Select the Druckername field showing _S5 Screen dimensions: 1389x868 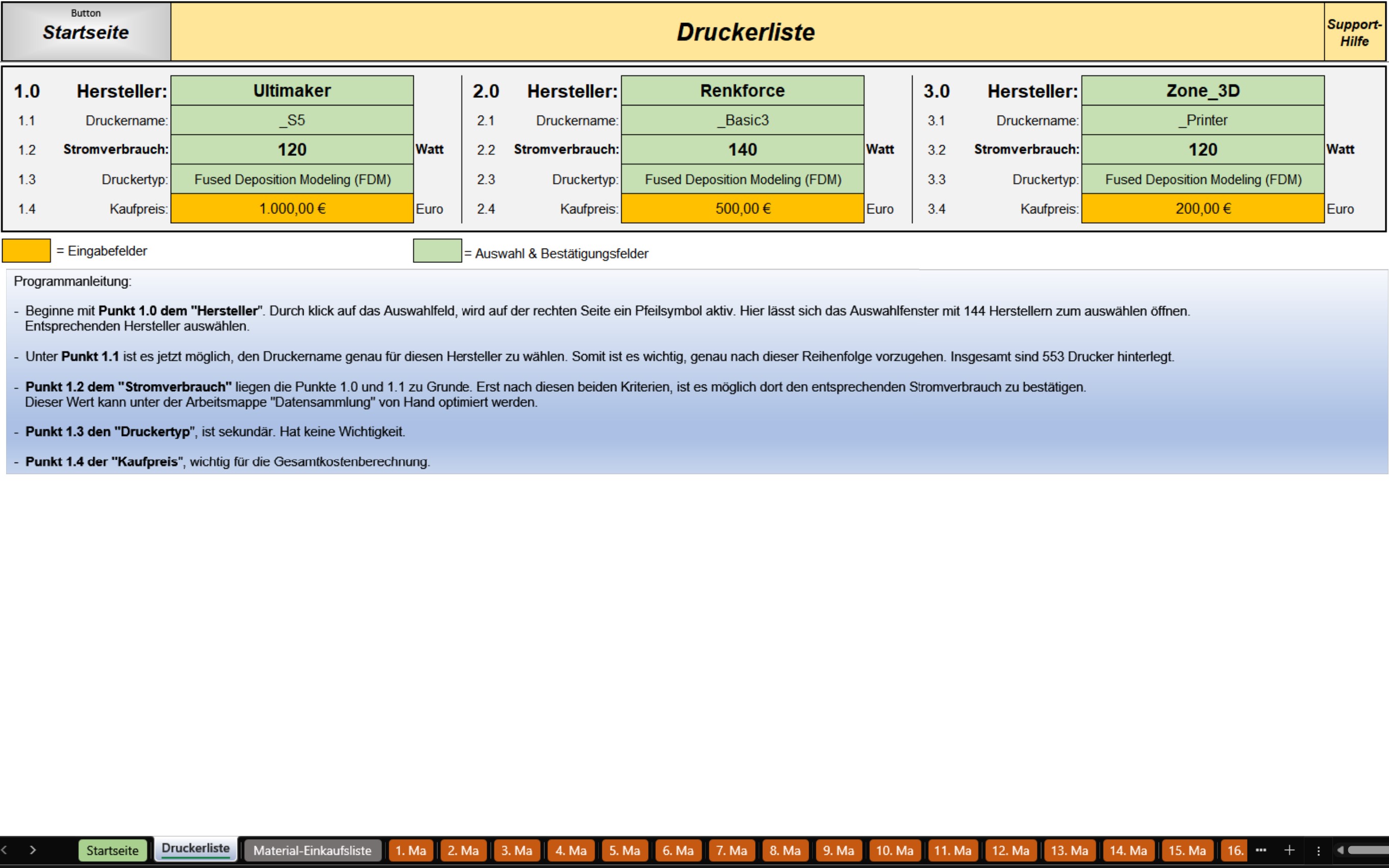coord(291,120)
